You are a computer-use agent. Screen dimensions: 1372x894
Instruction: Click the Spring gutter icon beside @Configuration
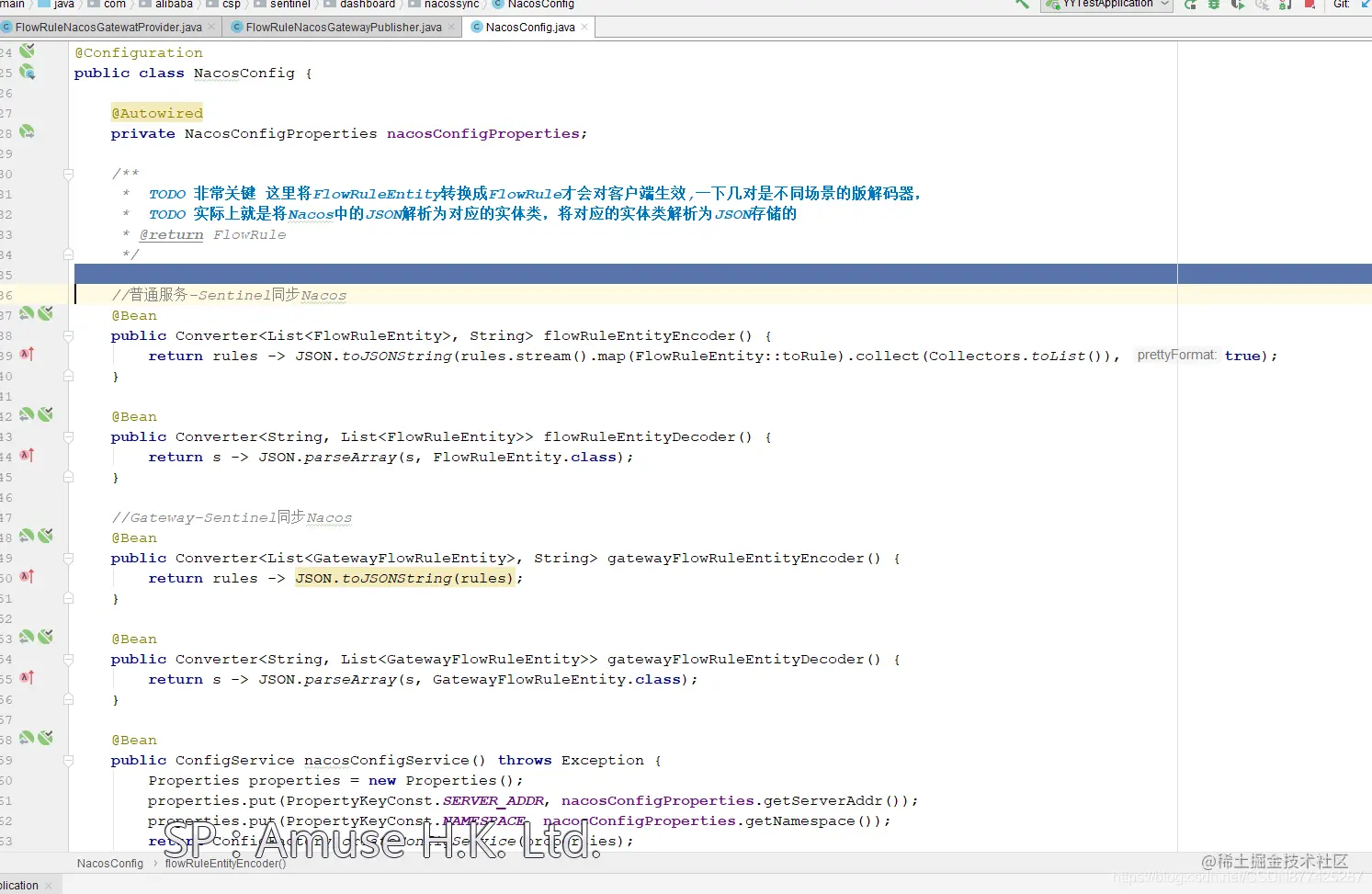click(x=28, y=51)
